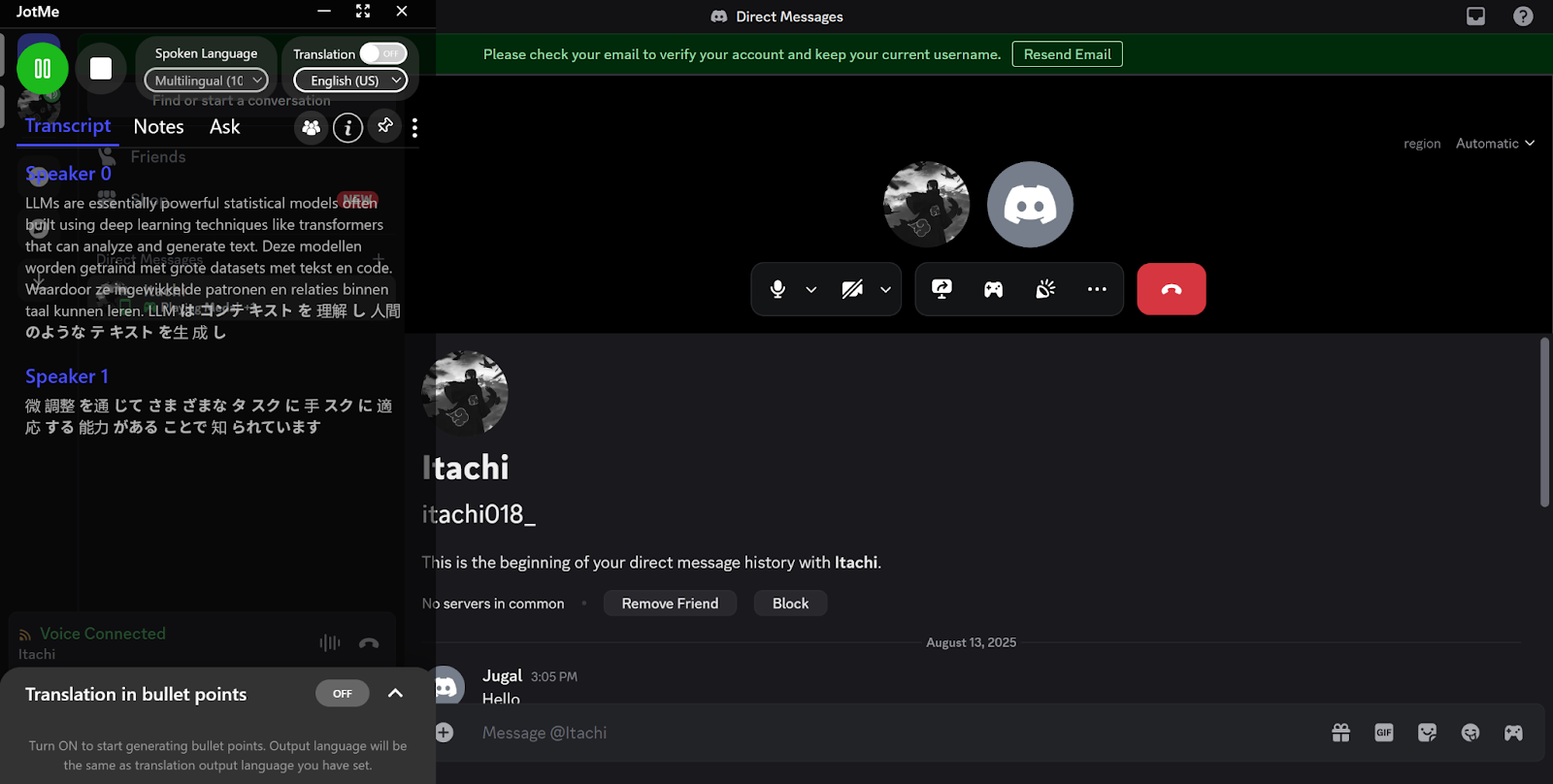Screen dimensions: 1553x784
Task: Click the Voice Connected status text
Action: (x=103, y=634)
